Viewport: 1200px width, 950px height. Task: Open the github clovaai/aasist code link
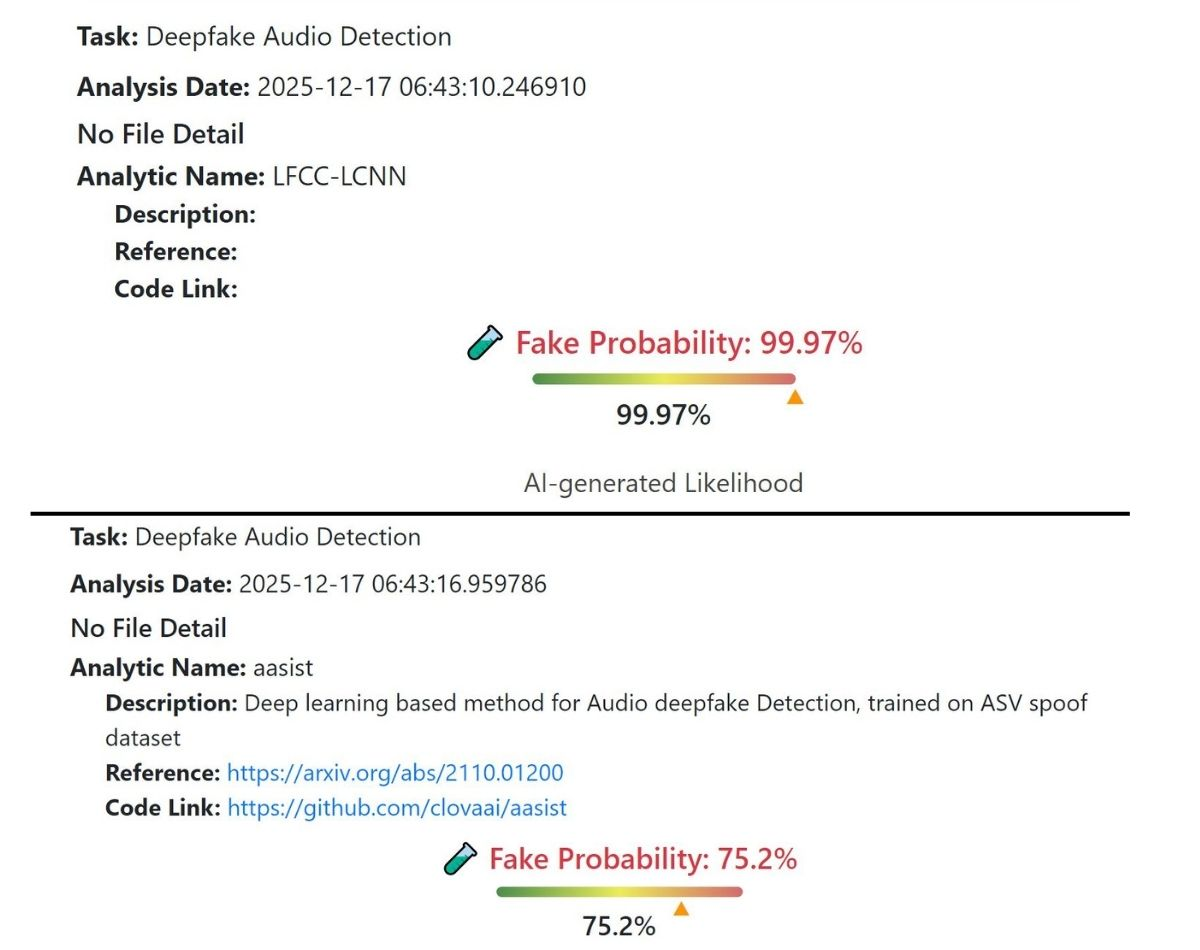[x=397, y=807]
